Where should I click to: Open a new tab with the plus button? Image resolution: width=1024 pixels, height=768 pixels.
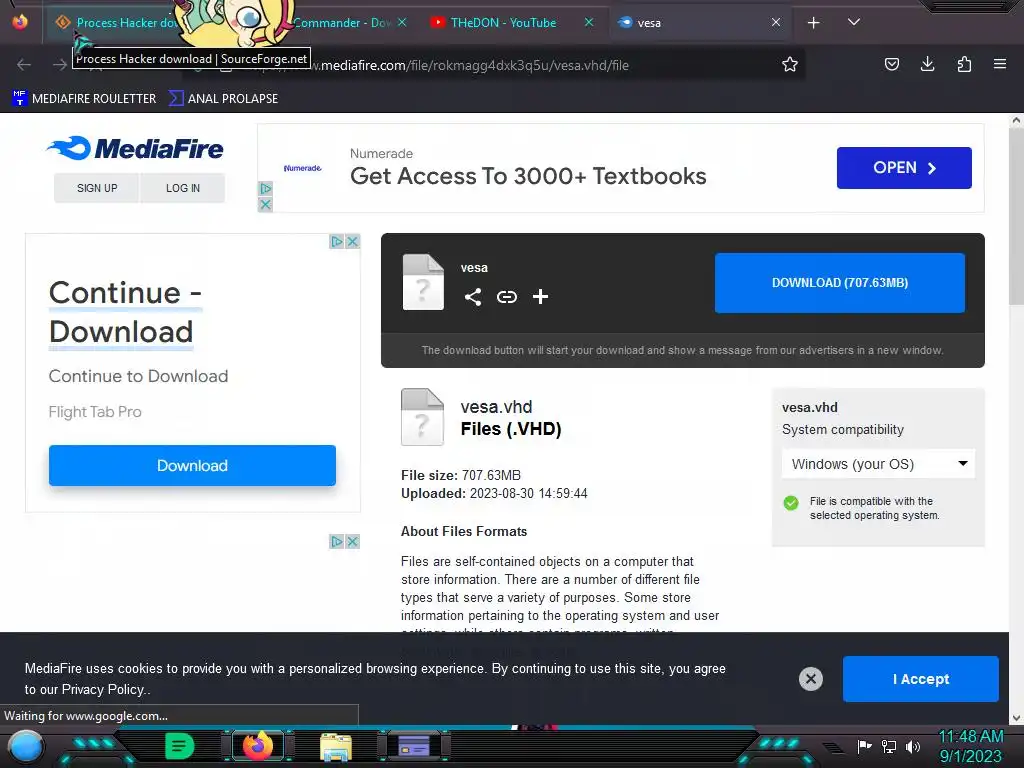pos(813,23)
